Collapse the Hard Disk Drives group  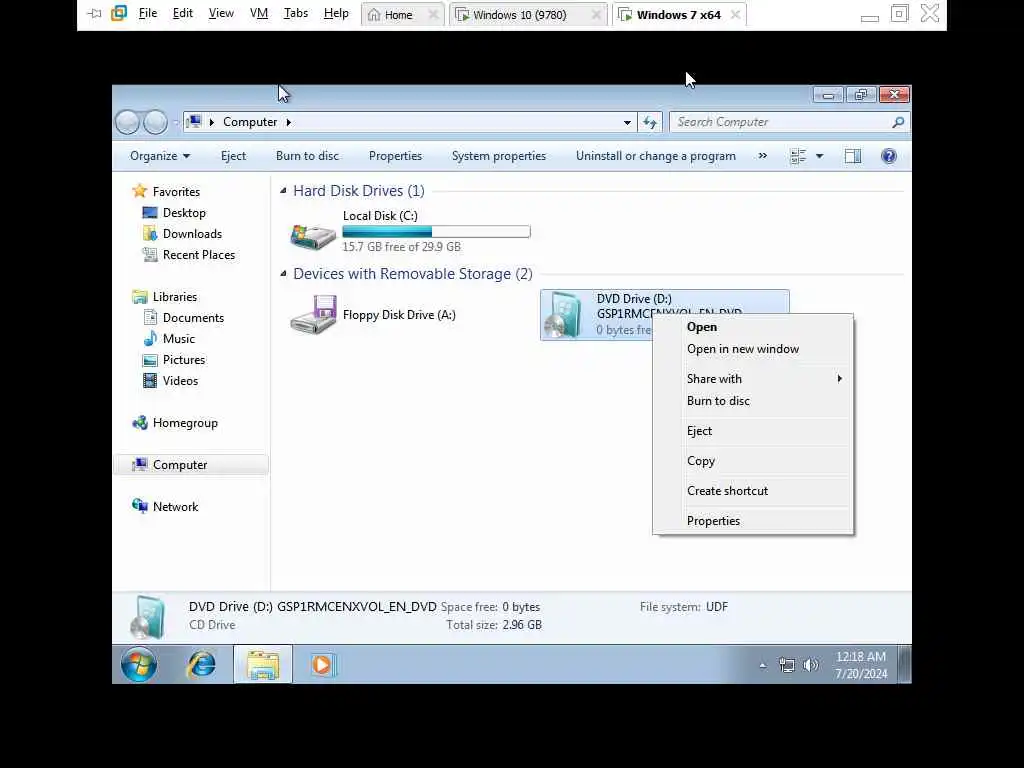pyautogui.click(x=283, y=191)
